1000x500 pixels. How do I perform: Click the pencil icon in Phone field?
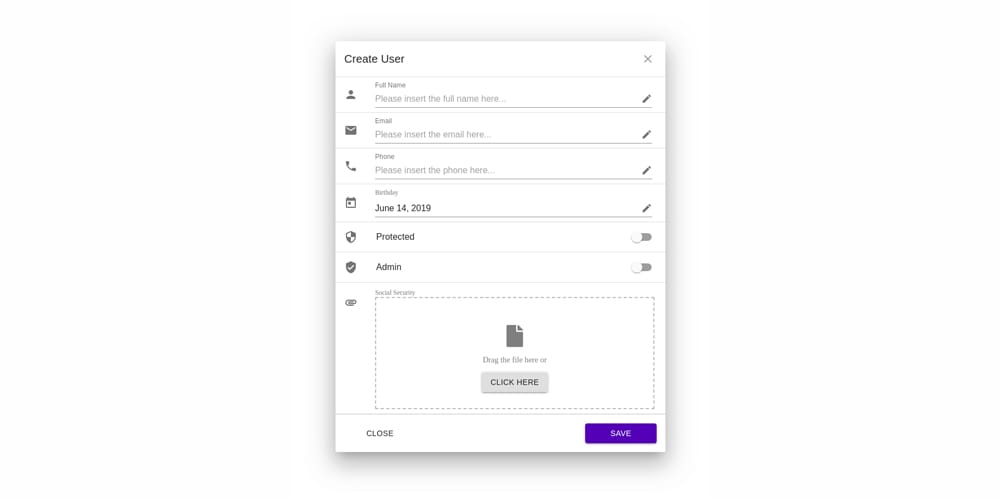pos(646,171)
